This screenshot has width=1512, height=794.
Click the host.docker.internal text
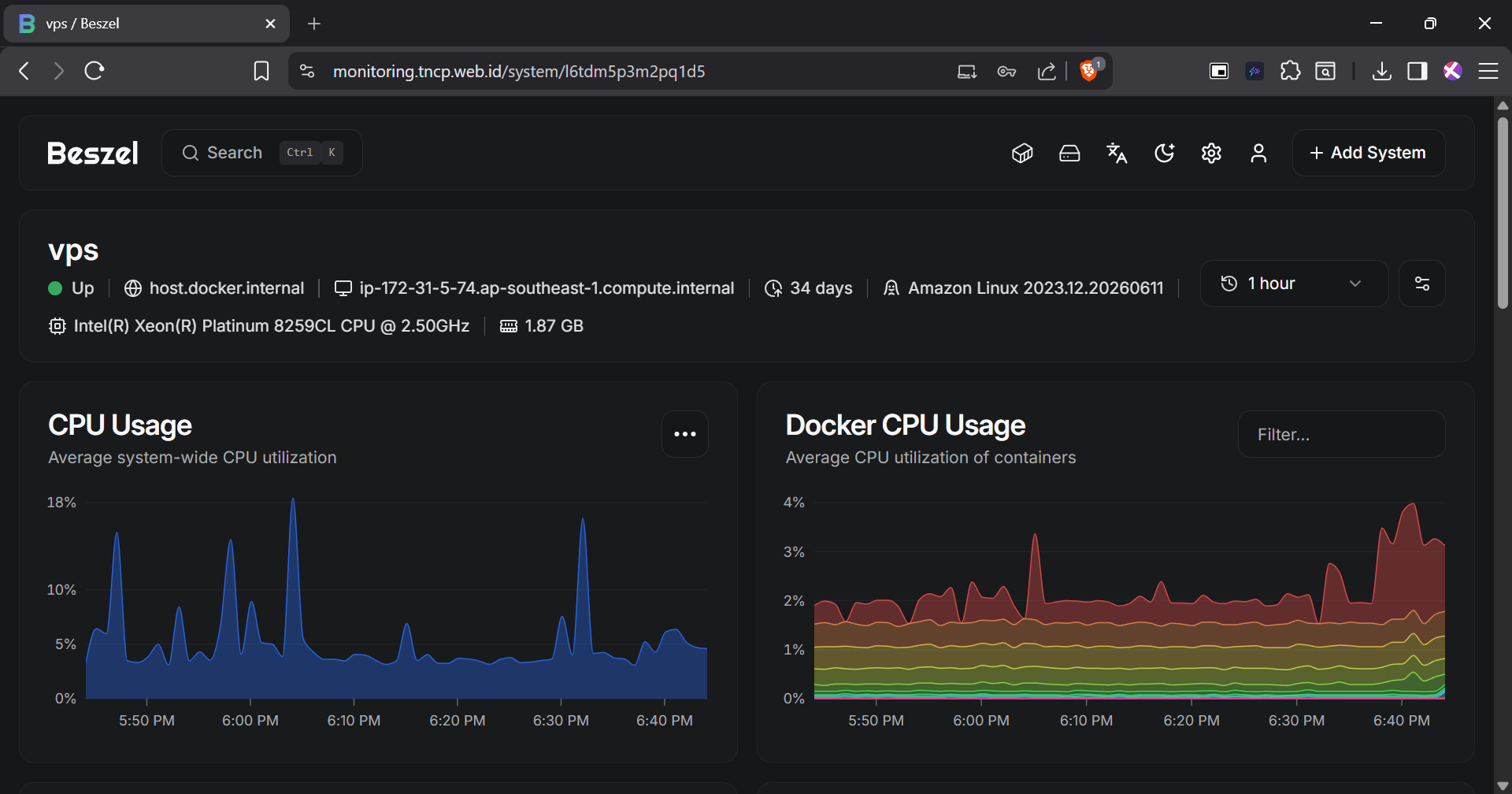[x=227, y=288]
